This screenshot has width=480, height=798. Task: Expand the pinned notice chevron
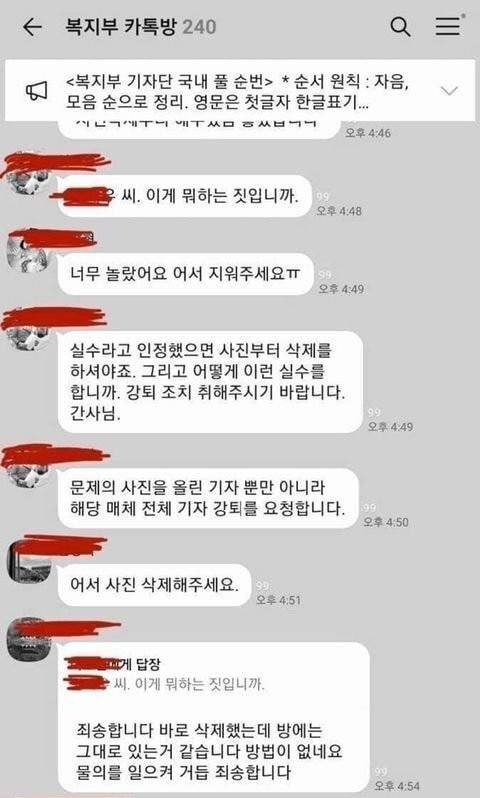pyautogui.click(x=449, y=91)
